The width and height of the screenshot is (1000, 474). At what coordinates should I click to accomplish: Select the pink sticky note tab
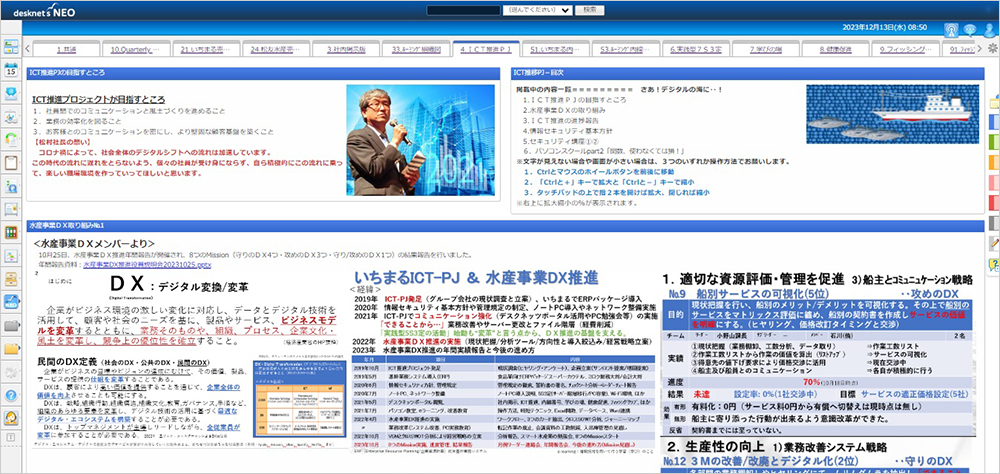pos(994,182)
